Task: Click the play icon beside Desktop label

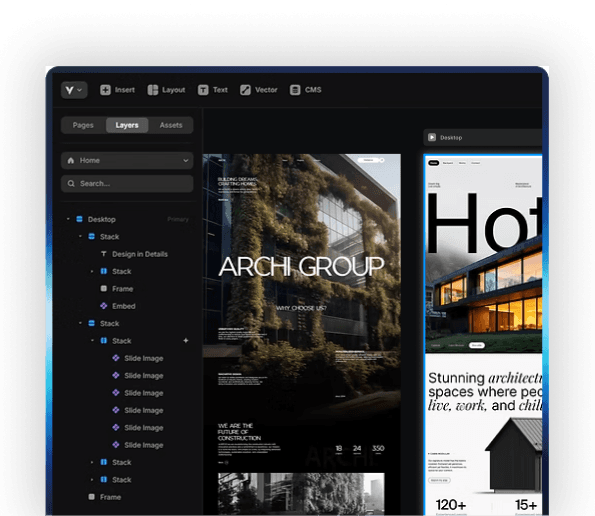Action: (432, 137)
